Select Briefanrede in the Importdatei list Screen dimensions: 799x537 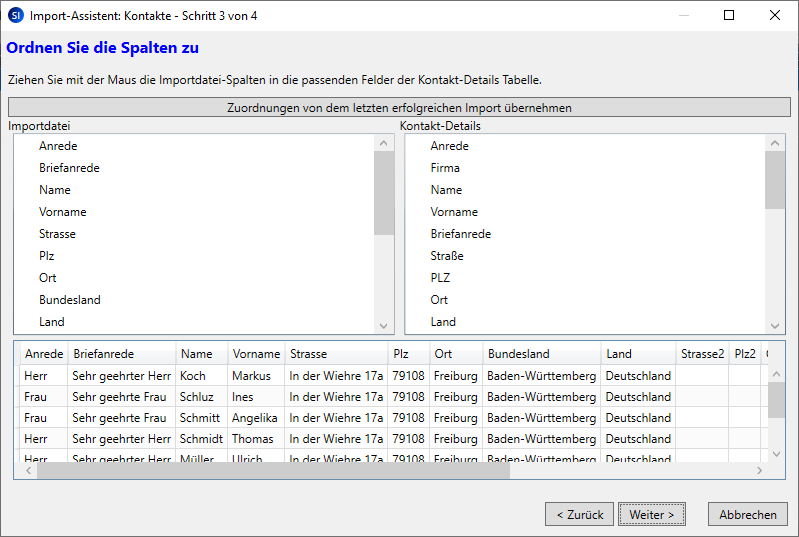click(x=69, y=168)
